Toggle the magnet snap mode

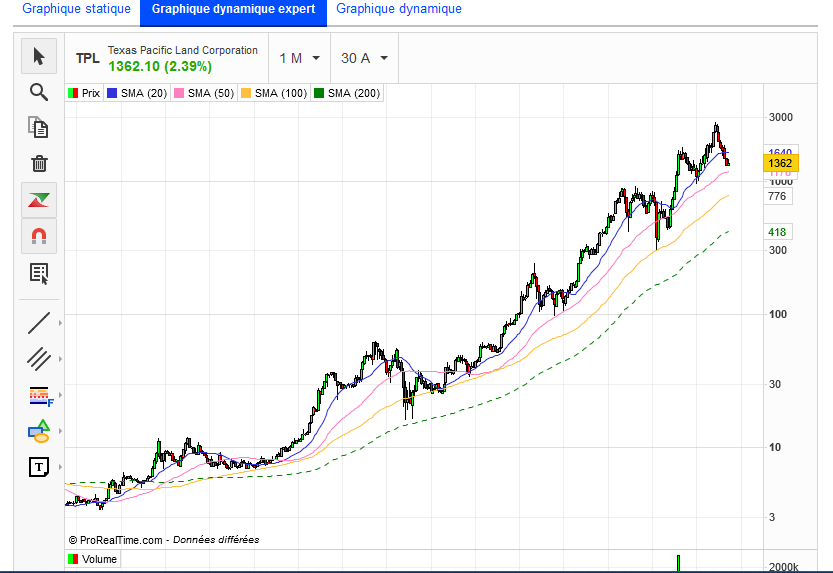(39, 236)
